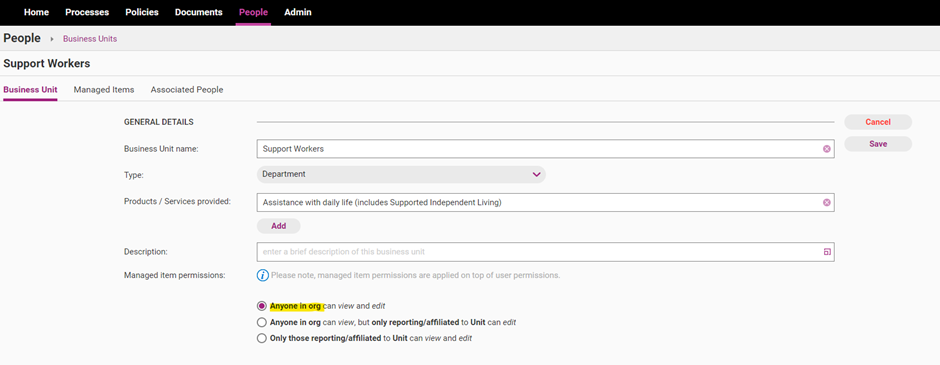The image size is (940, 365).
Task: Click the breadcrumb arrow after People
Action: pyautogui.click(x=52, y=39)
